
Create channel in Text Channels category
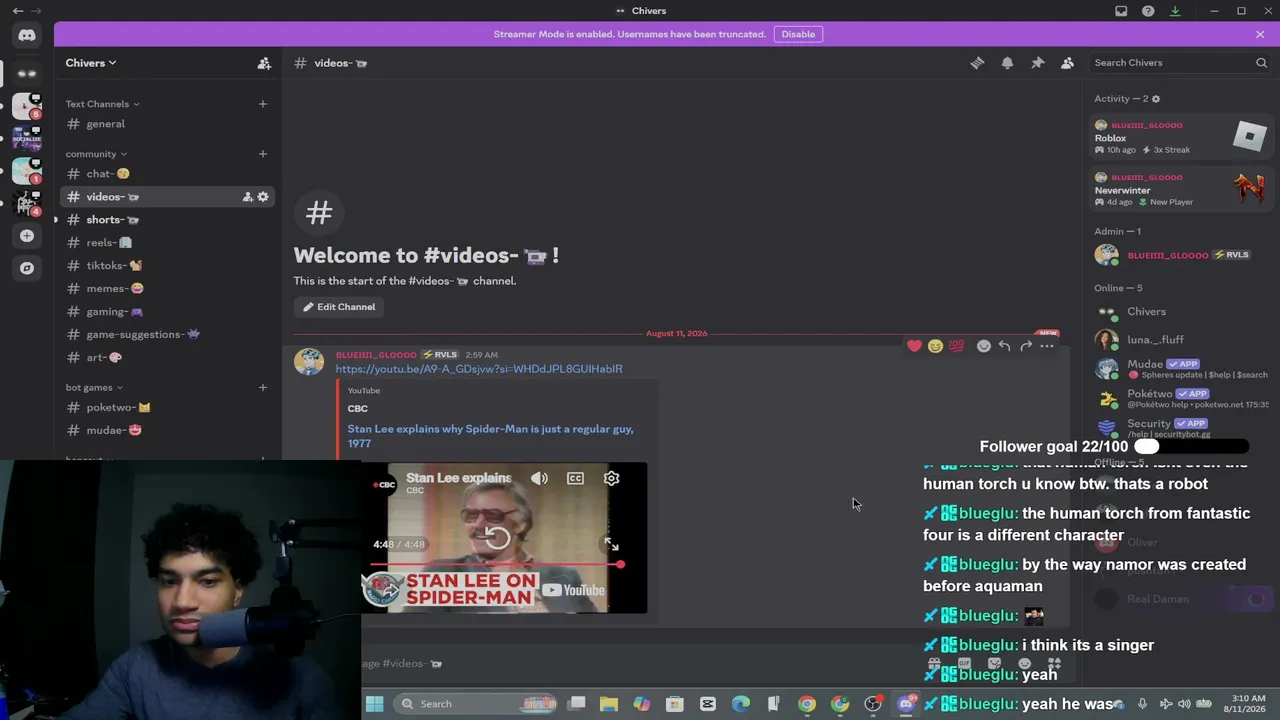coord(263,104)
